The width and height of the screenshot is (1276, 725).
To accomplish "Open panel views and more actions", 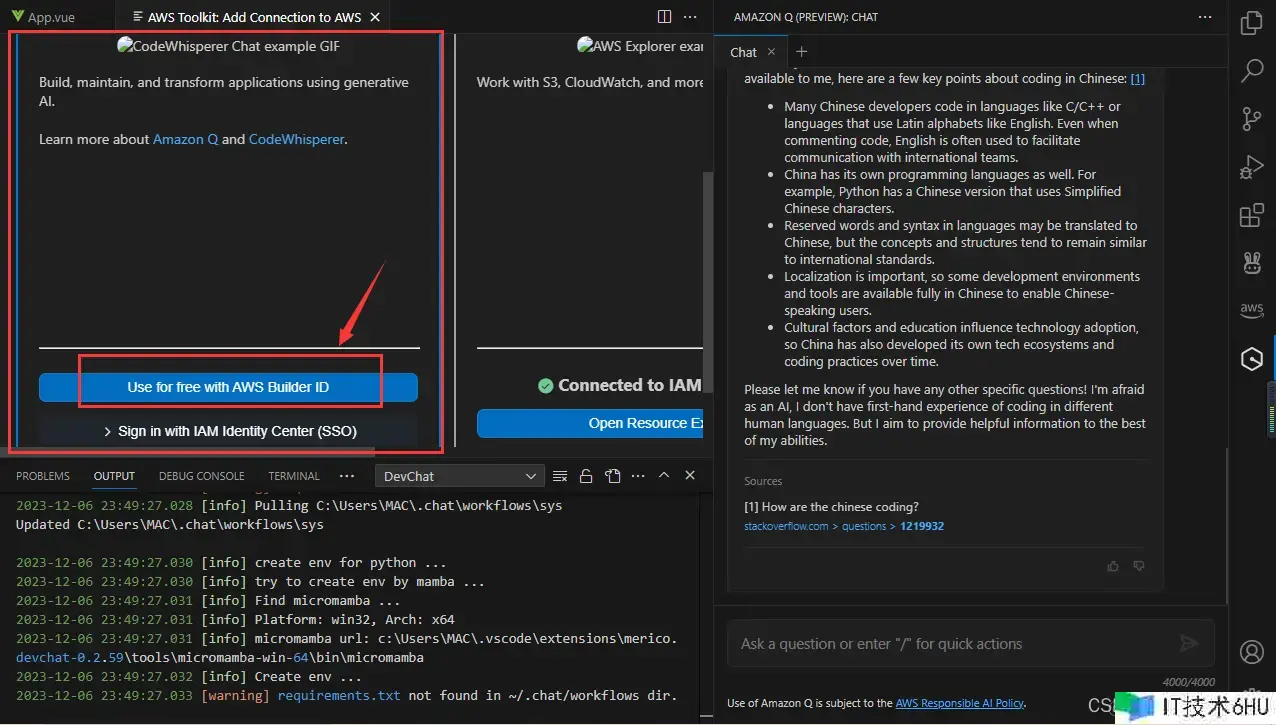I will click(x=638, y=476).
